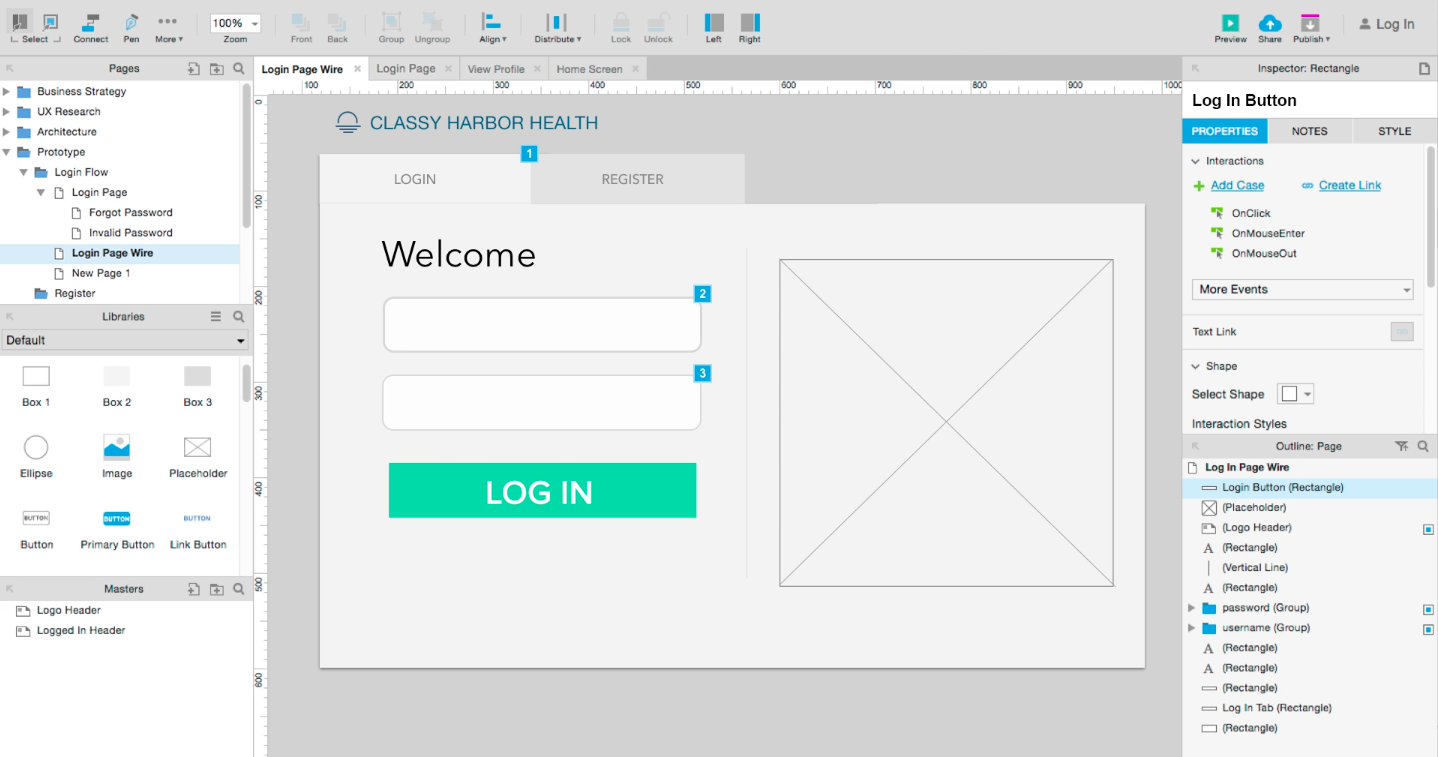This screenshot has width=1438, height=757.
Task: Open the Select Shape swatch picker
Action: click(1295, 395)
